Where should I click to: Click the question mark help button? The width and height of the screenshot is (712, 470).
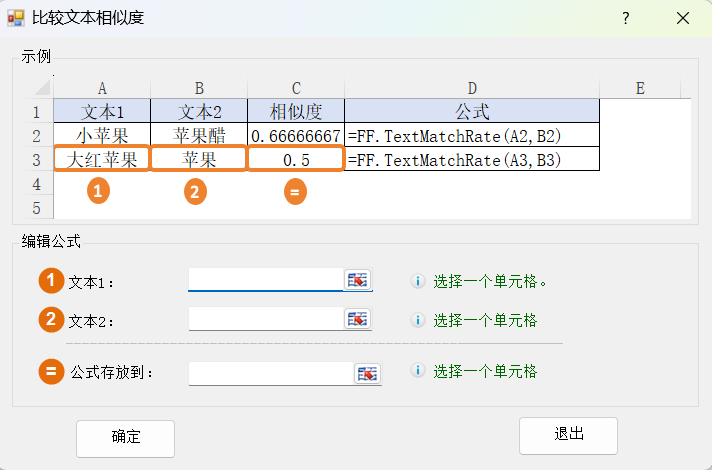[626, 18]
